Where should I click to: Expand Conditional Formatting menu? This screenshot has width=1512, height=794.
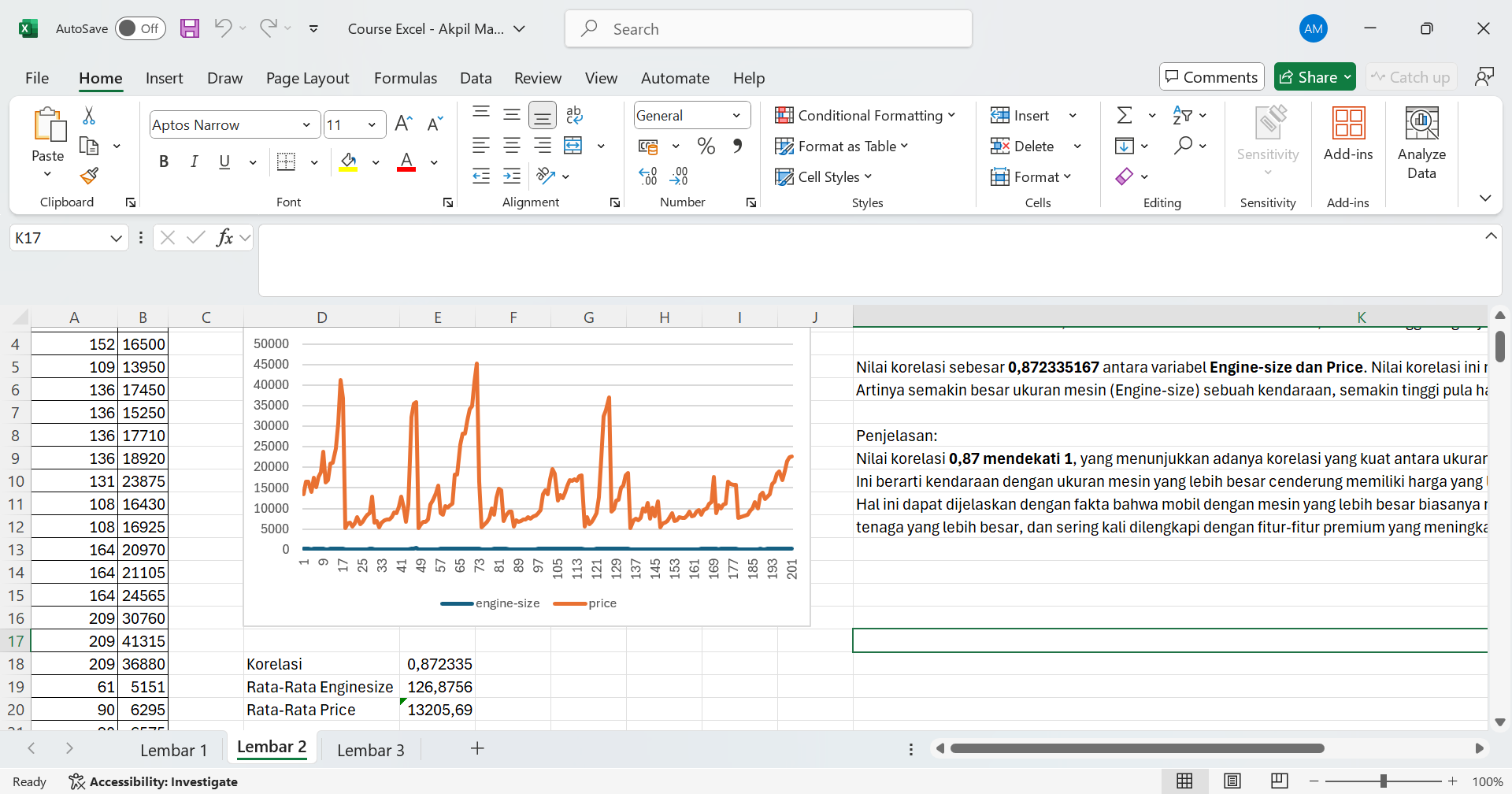pyautogui.click(x=865, y=115)
